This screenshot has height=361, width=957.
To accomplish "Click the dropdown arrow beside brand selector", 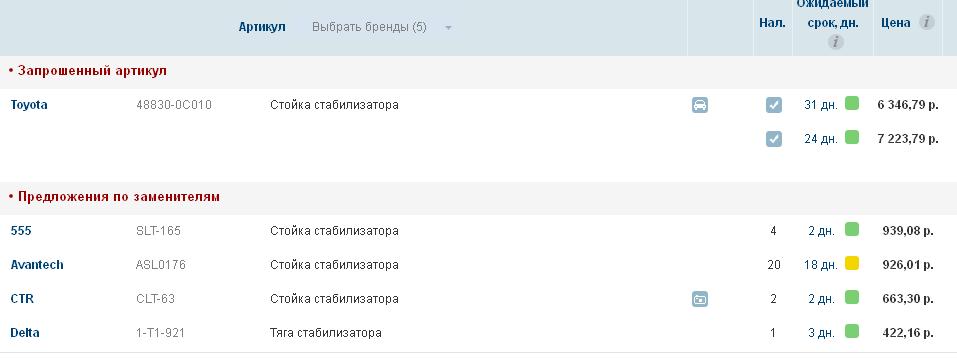I will [x=448, y=27].
